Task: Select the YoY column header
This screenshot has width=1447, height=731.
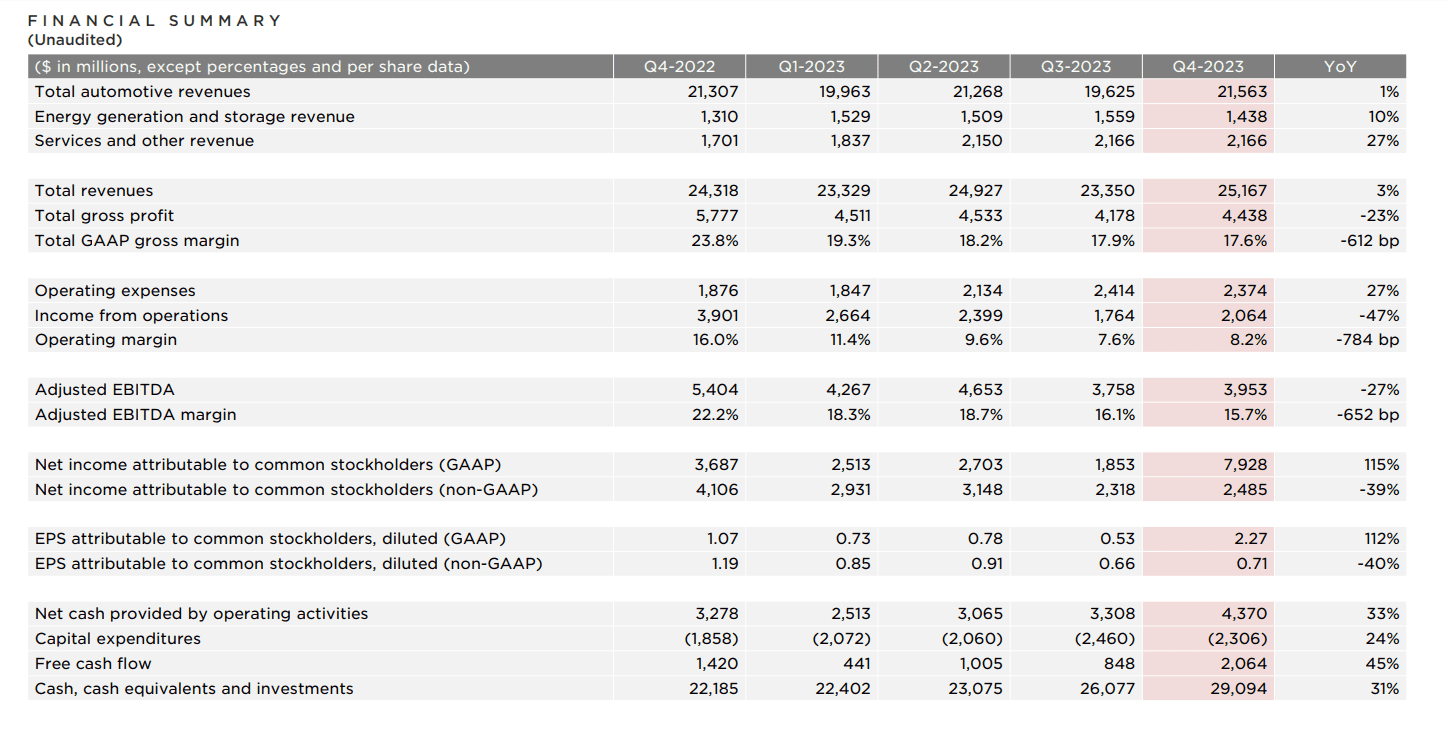Action: [x=1340, y=67]
